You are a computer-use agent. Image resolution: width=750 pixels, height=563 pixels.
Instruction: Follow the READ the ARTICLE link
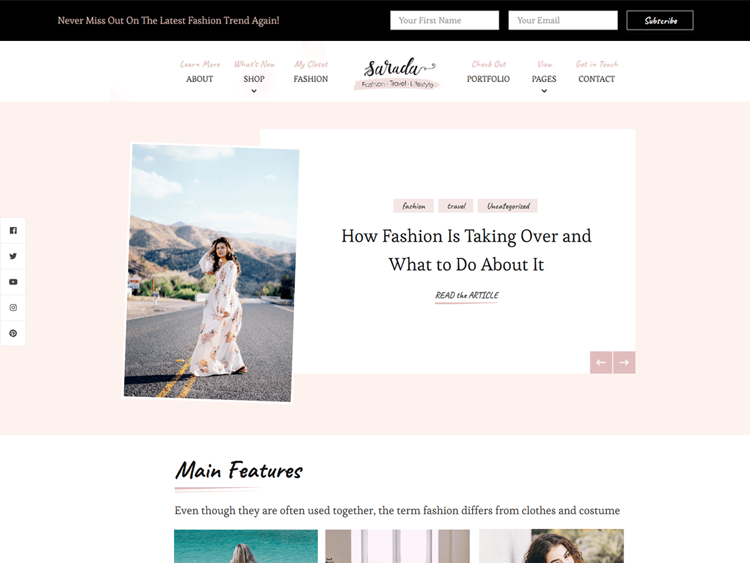click(467, 296)
